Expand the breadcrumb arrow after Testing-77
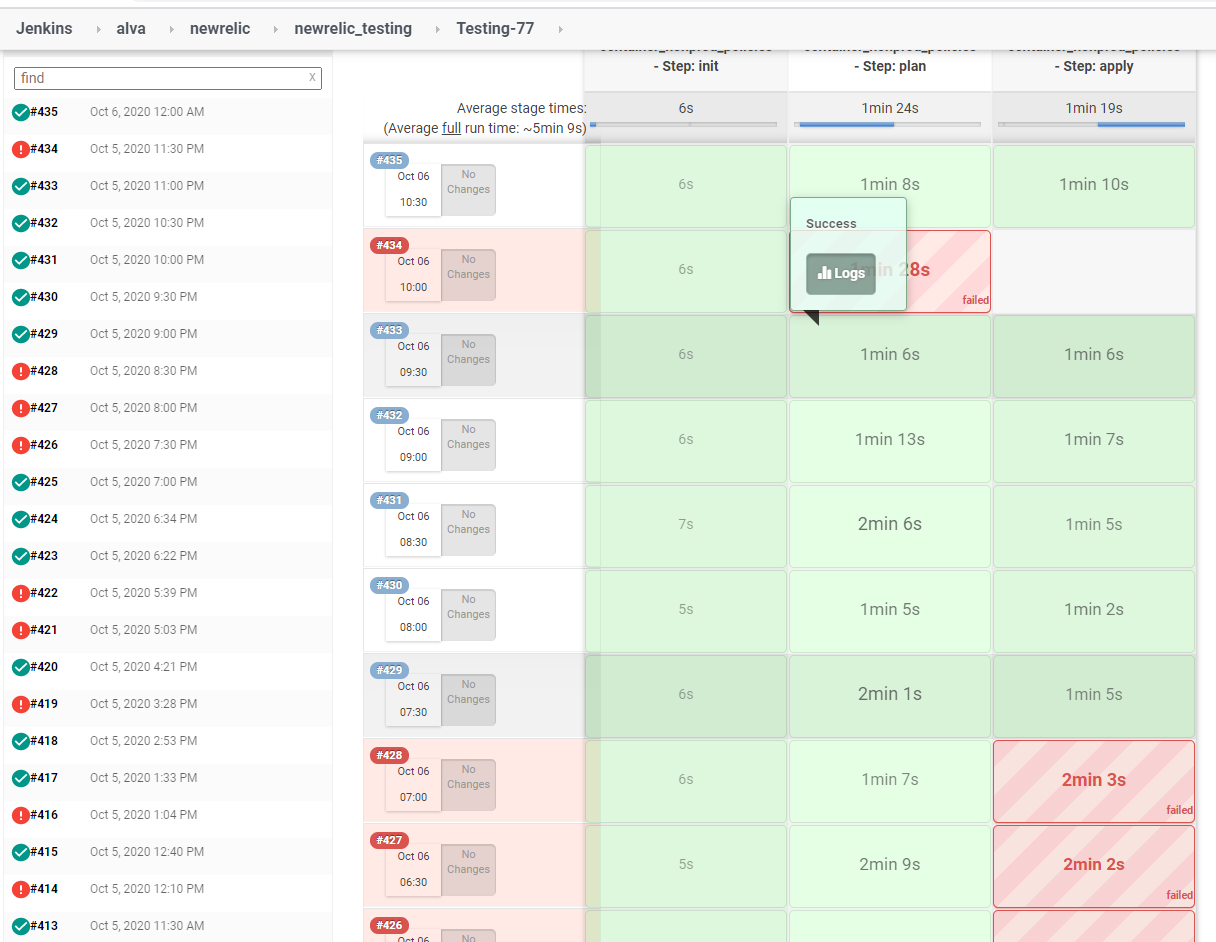The image size is (1216, 942). coord(560,29)
